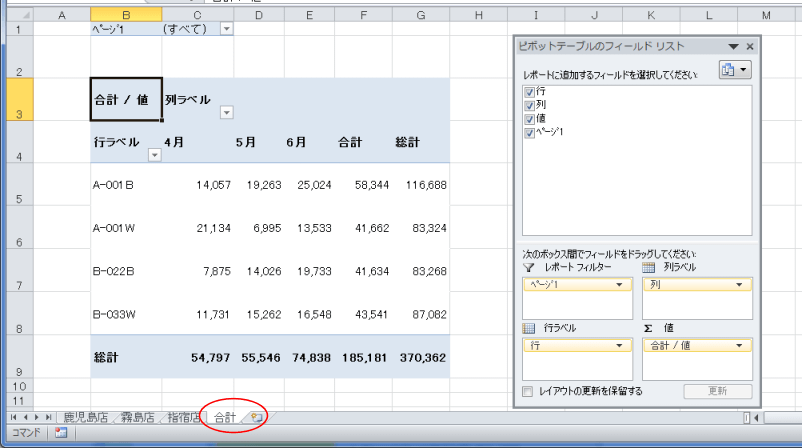Open the field list pane options arrow
Screen dimensions: 802x448
coord(734,47)
